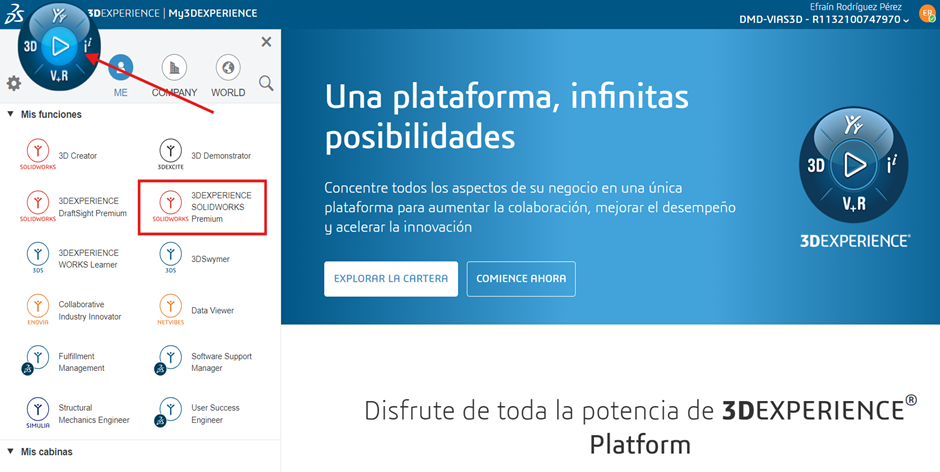940x472 pixels.
Task: Close the compass side panel
Action: (x=266, y=41)
